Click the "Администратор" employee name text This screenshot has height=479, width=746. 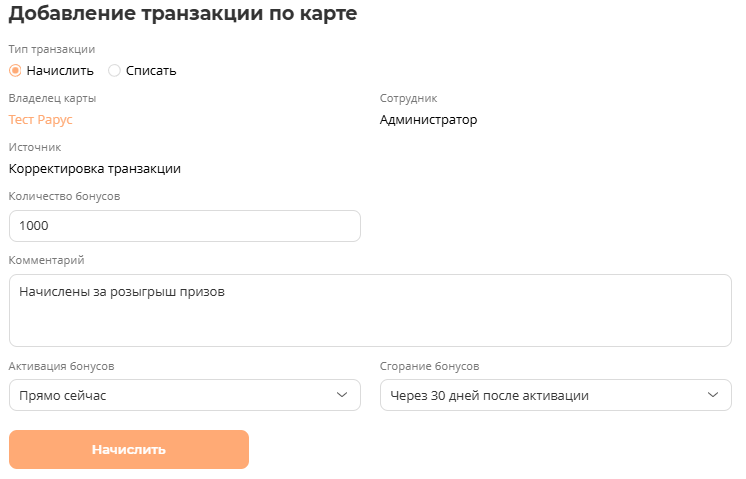(428, 120)
